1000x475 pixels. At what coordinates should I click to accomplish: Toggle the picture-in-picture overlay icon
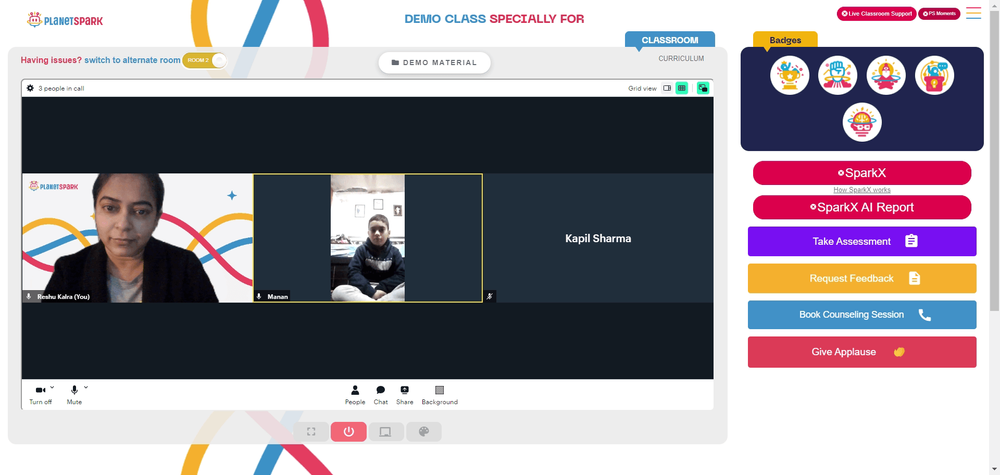tap(703, 88)
